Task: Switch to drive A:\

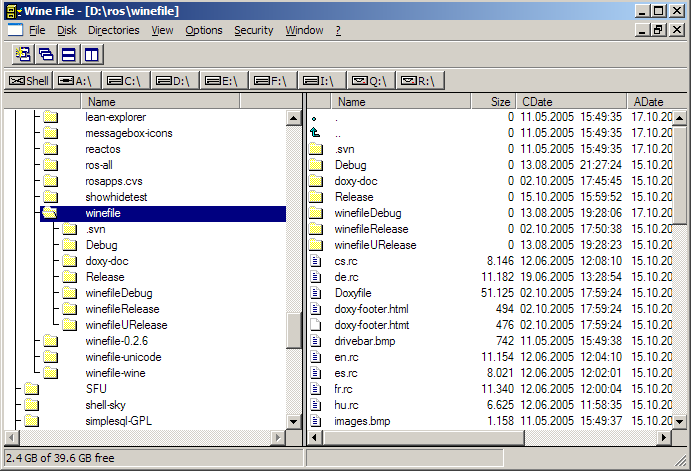Action: [78, 81]
